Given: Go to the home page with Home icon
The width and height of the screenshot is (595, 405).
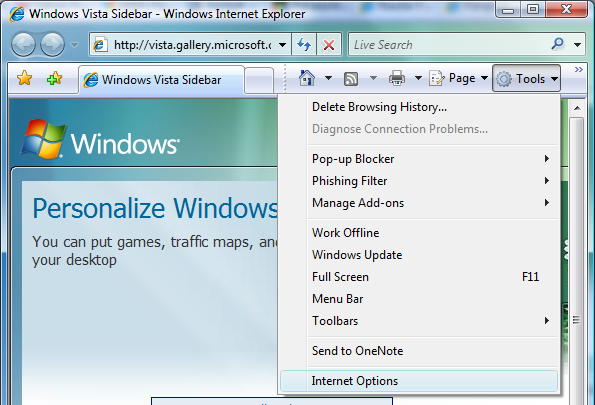Looking at the screenshot, I should 307,79.
